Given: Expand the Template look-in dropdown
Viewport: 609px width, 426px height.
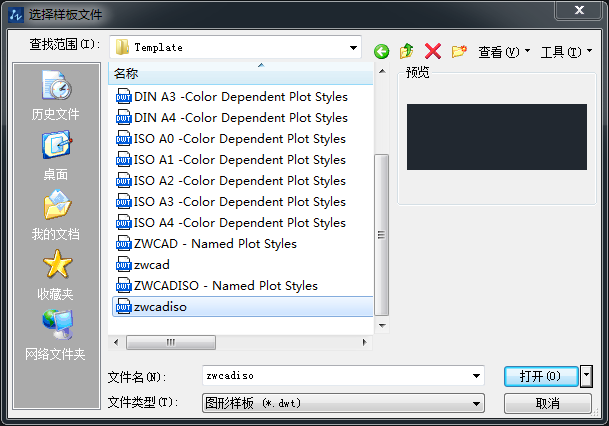Looking at the screenshot, I should pos(354,47).
